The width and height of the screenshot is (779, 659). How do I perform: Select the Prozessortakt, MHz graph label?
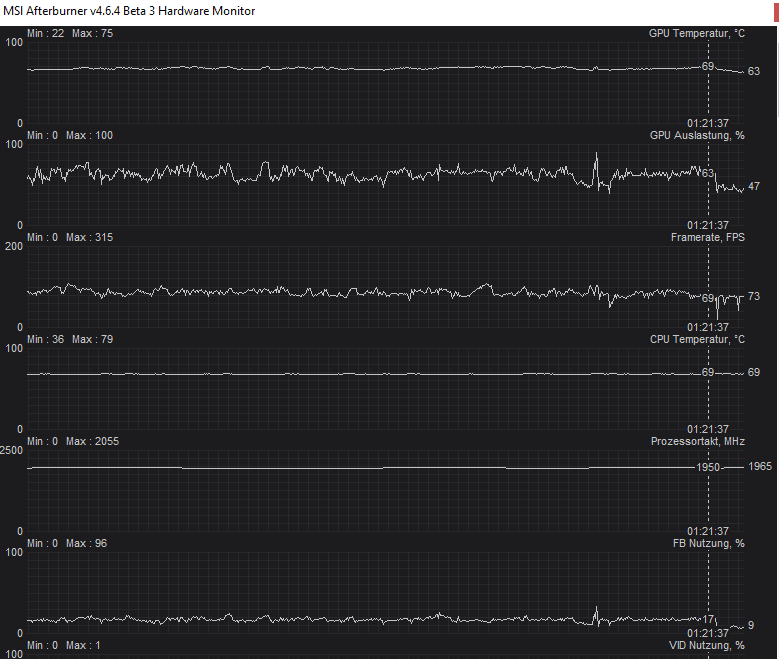point(698,441)
